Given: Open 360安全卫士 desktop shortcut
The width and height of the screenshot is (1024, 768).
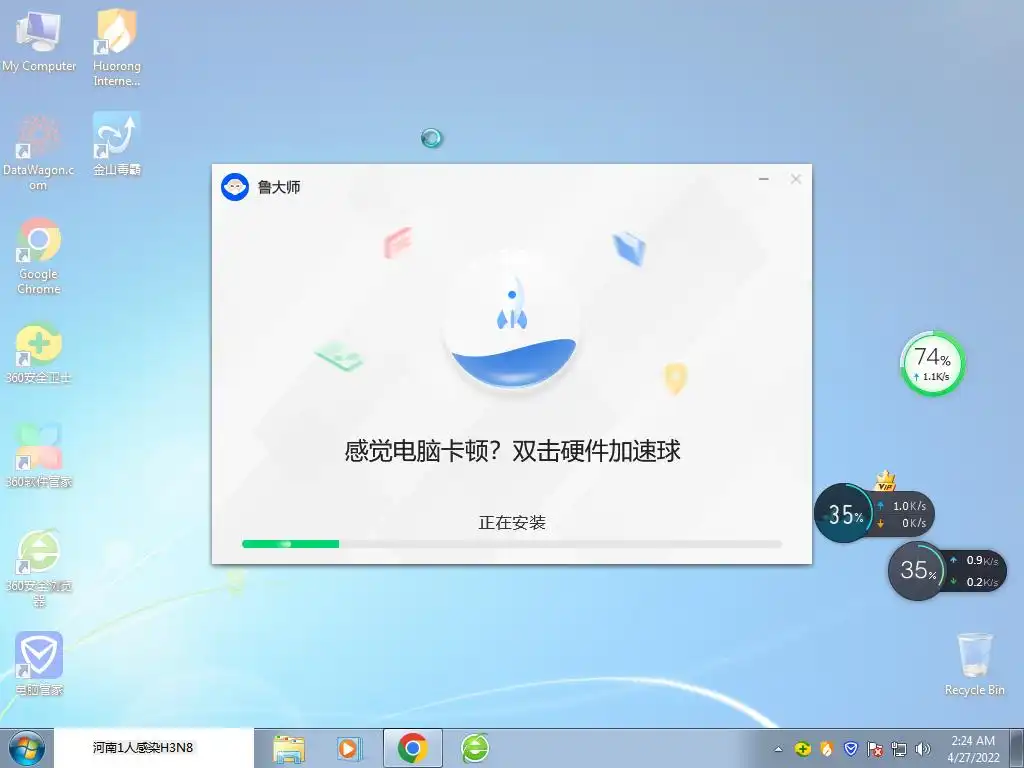Looking at the screenshot, I should (x=39, y=352).
